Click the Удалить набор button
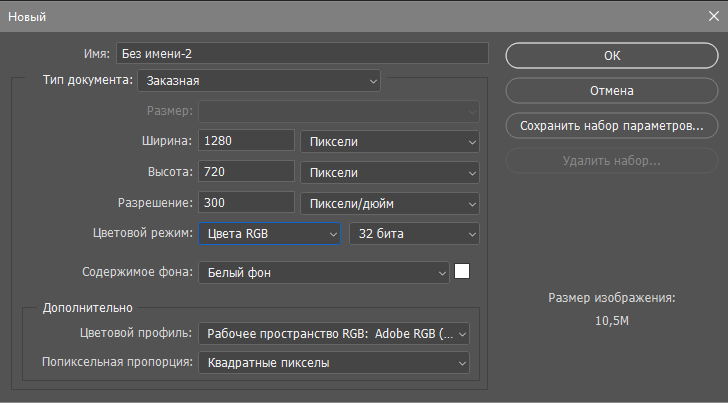728x403 pixels. tap(611, 161)
